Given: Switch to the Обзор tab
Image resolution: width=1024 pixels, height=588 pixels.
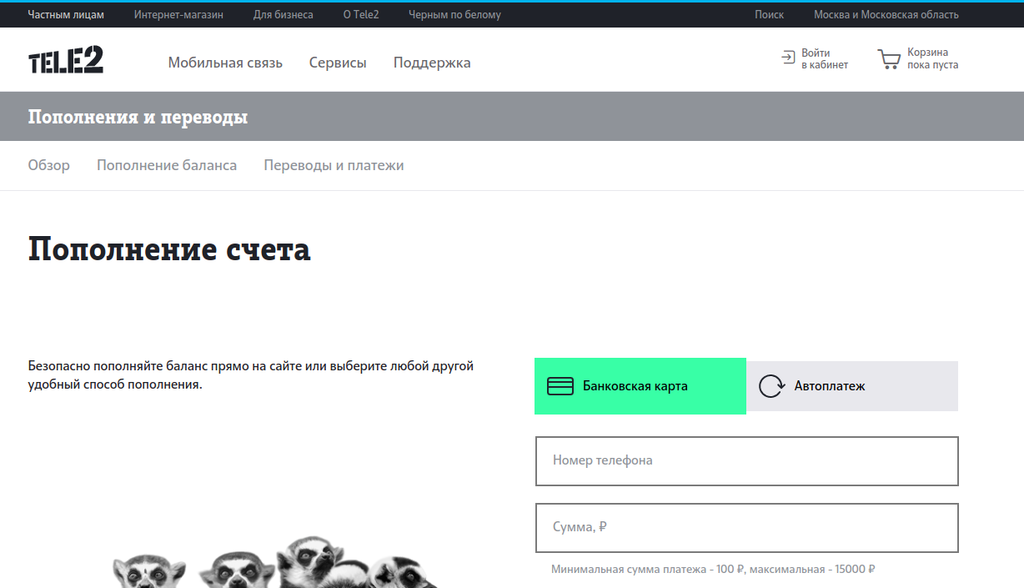Looking at the screenshot, I should (49, 165).
